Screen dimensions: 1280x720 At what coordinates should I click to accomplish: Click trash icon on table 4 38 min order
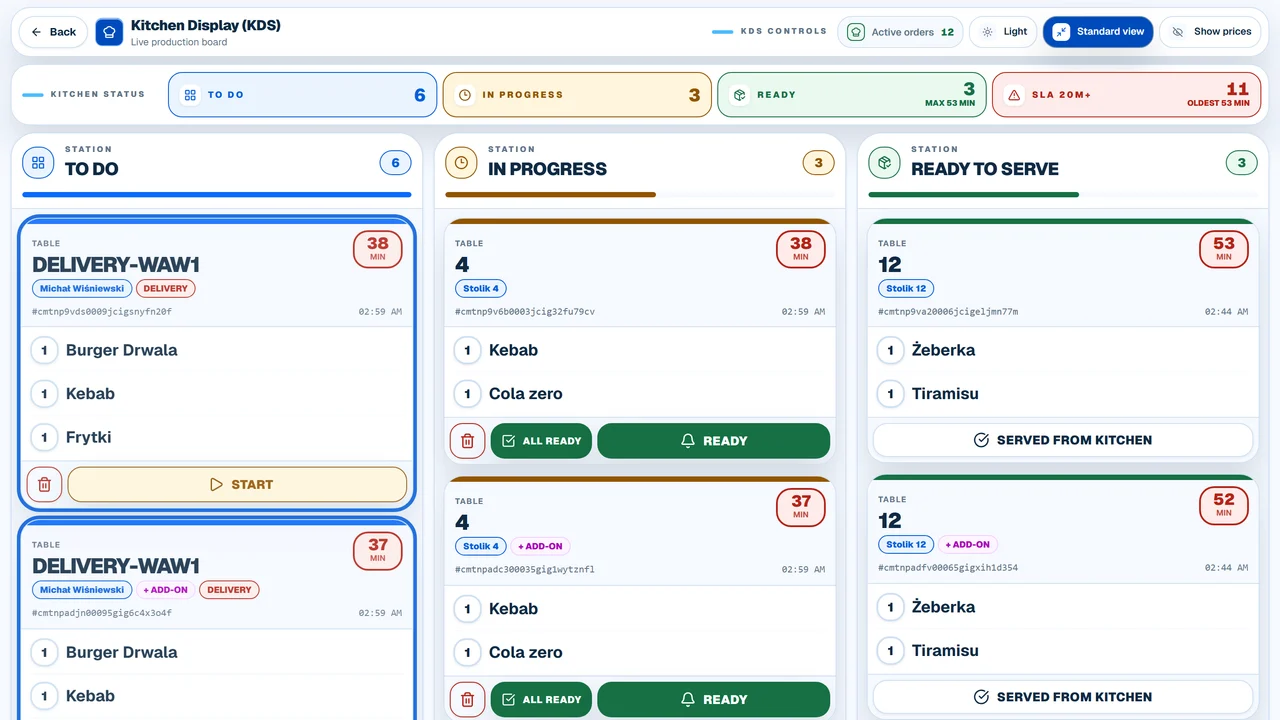point(467,440)
